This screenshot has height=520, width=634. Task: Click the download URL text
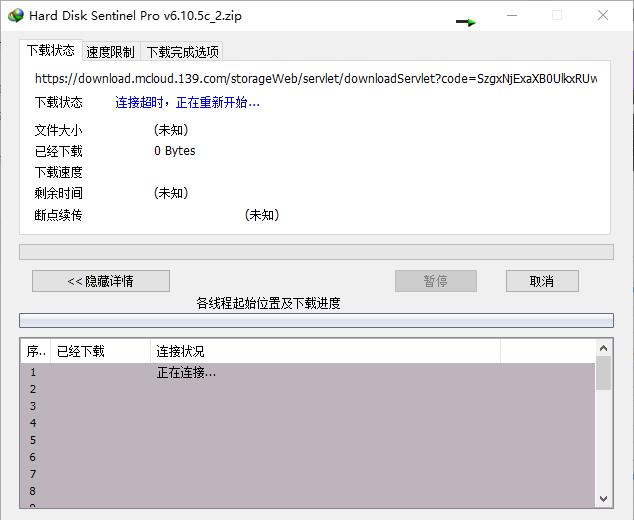(x=316, y=78)
